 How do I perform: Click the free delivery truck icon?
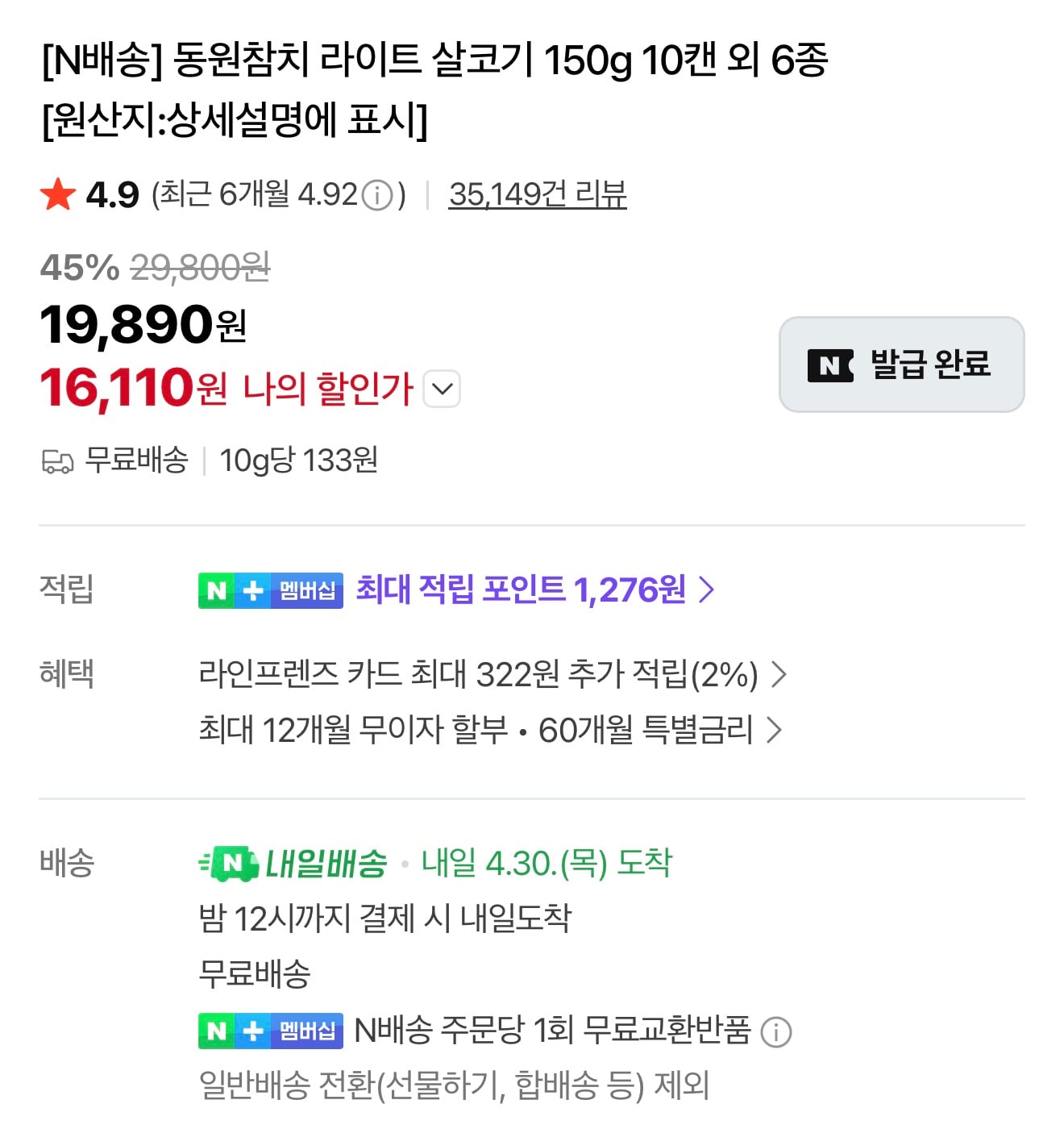(x=57, y=462)
